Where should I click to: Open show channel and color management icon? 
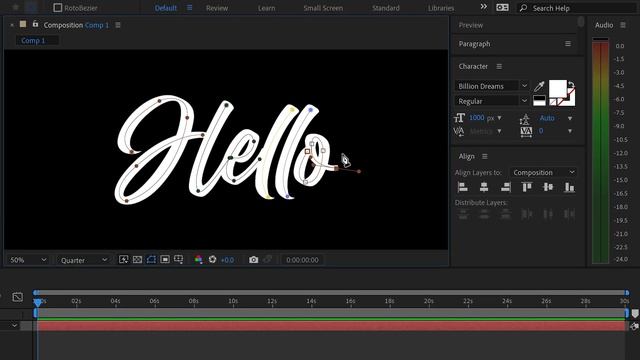(198, 260)
